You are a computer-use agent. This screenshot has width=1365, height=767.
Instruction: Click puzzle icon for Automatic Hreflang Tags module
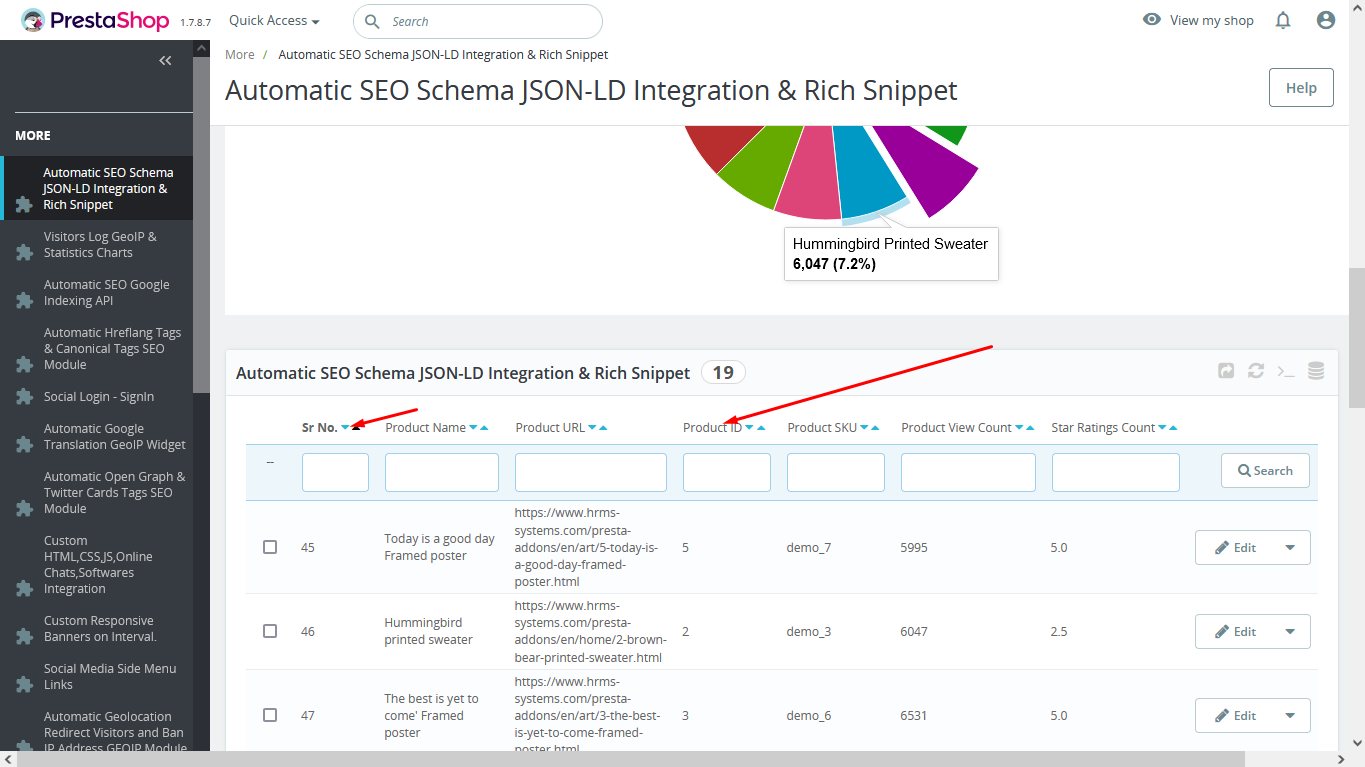[24, 364]
